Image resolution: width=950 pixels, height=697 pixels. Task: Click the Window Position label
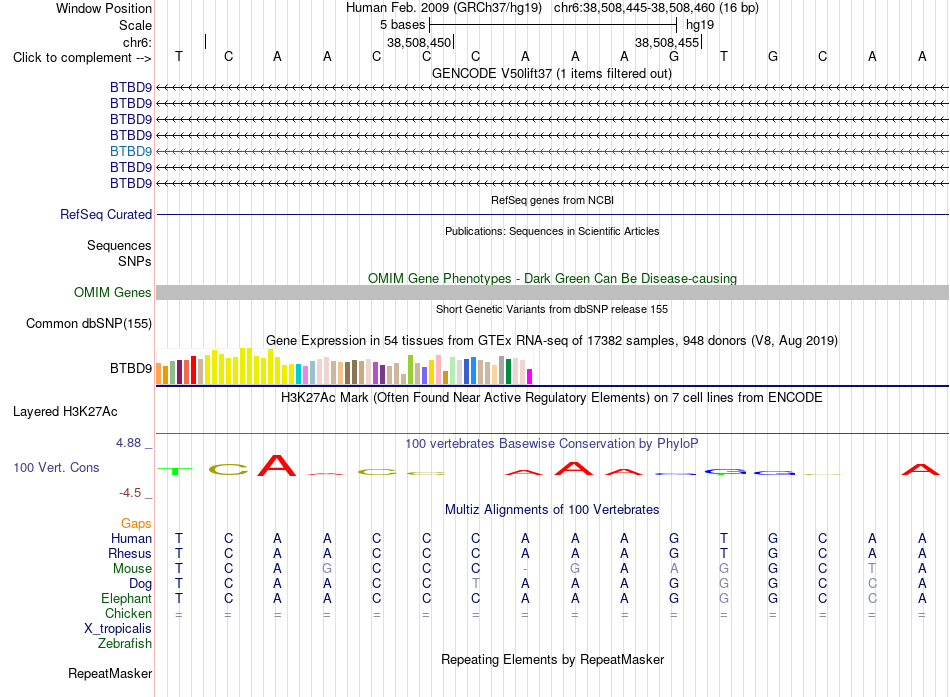coord(104,8)
